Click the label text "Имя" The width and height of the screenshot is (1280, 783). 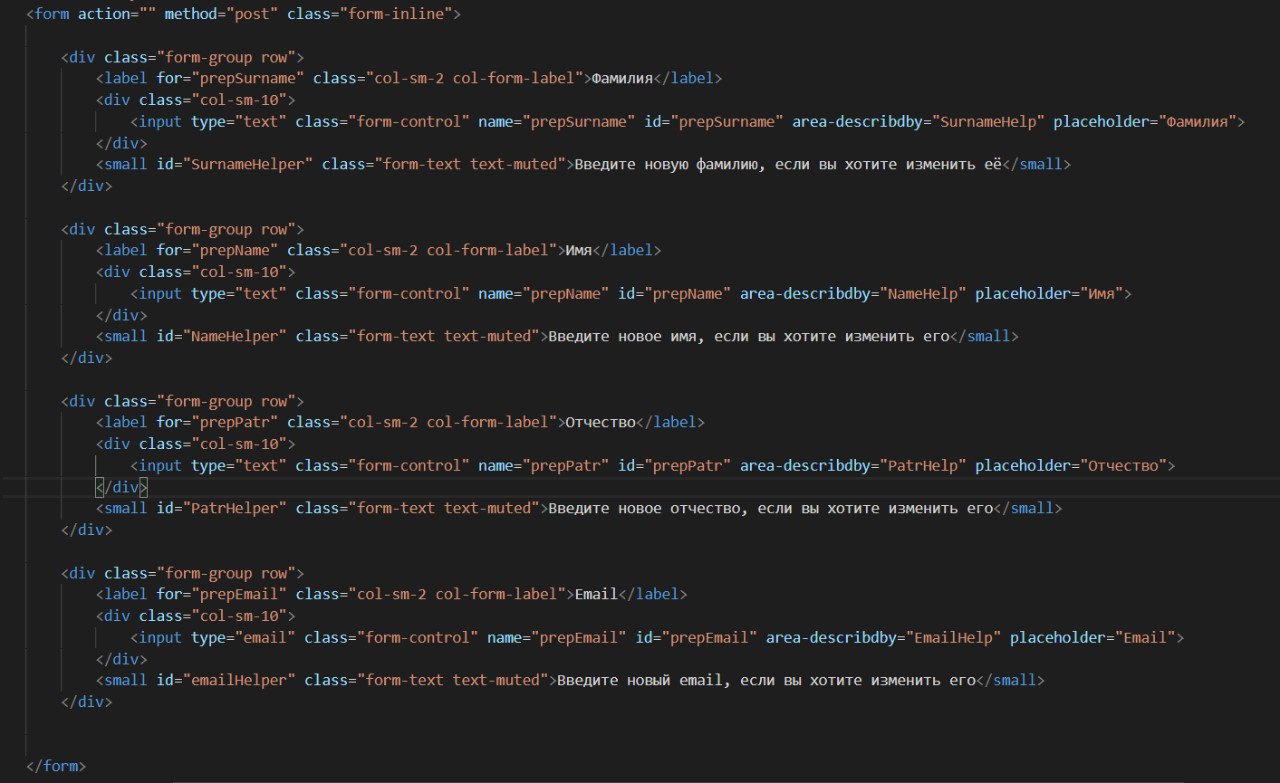[x=579, y=250]
